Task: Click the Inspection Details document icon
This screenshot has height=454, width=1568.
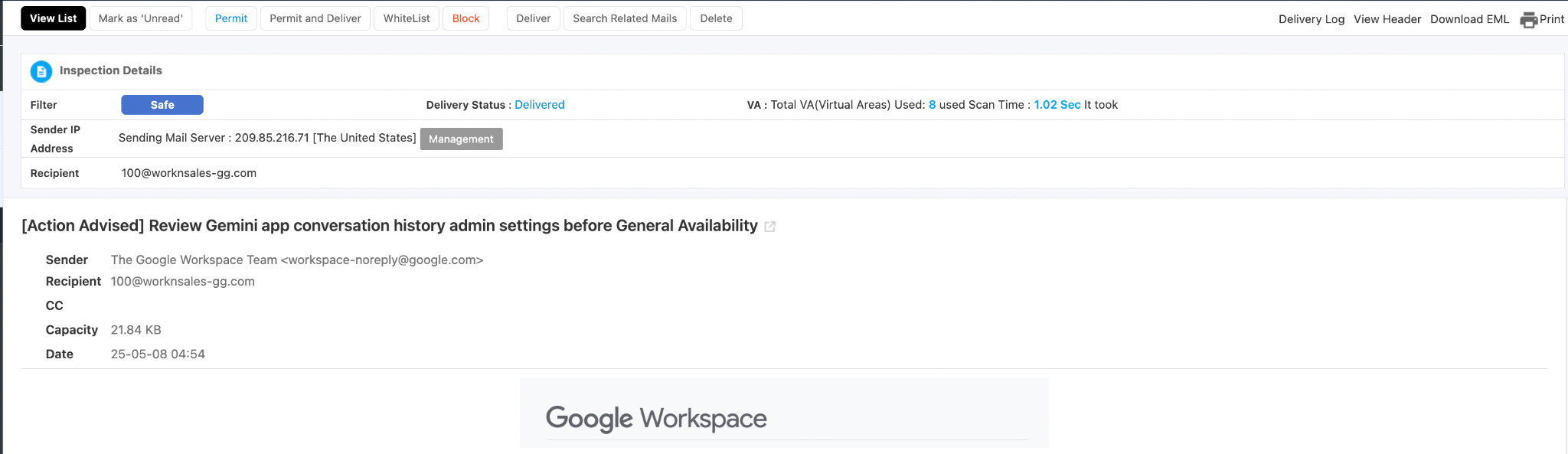Action: (x=41, y=71)
